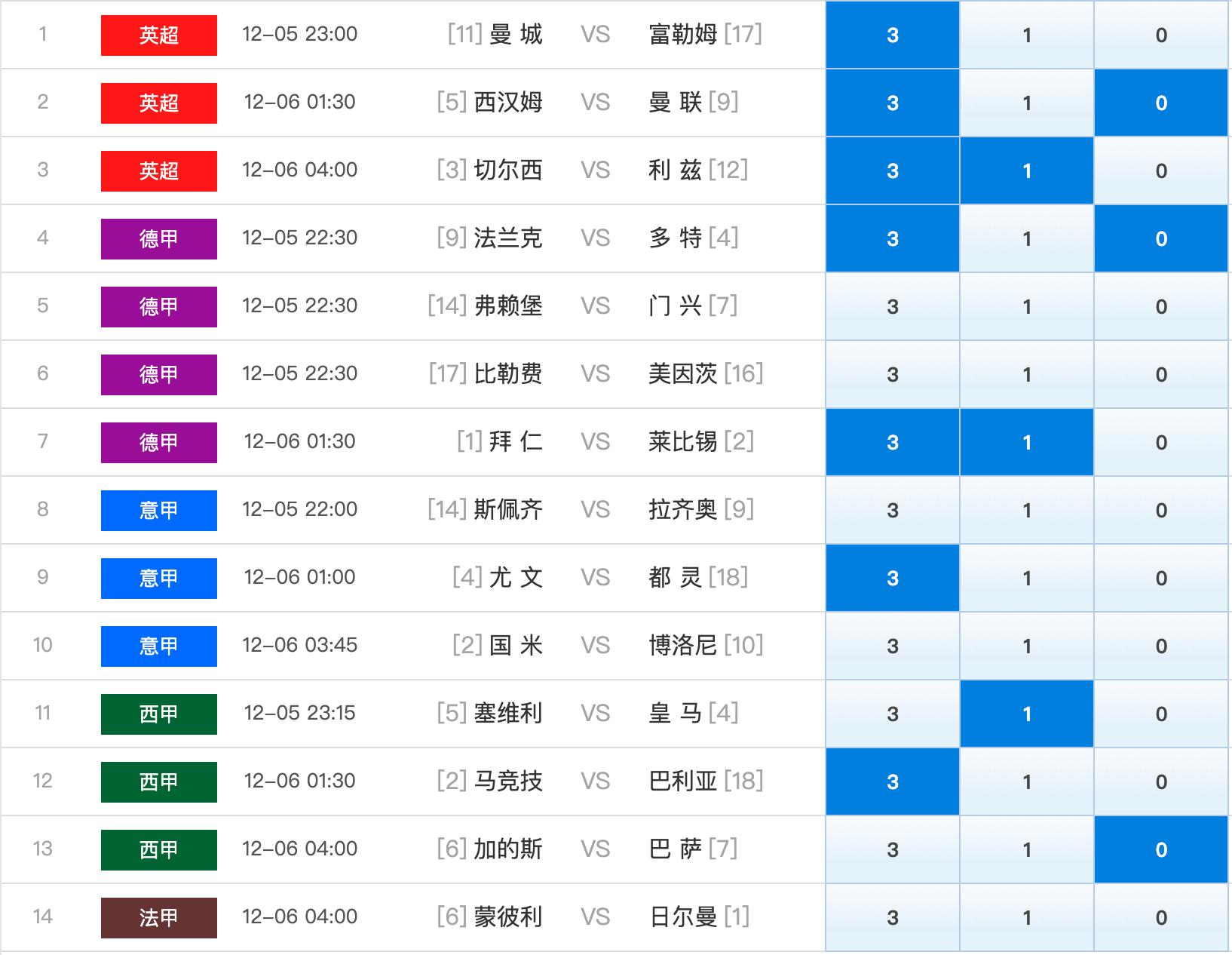The width and height of the screenshot is (1232, 955).
Task: Select 0 for 斯佩齐 vs 拉齐奥
Action: [1161, 510]
